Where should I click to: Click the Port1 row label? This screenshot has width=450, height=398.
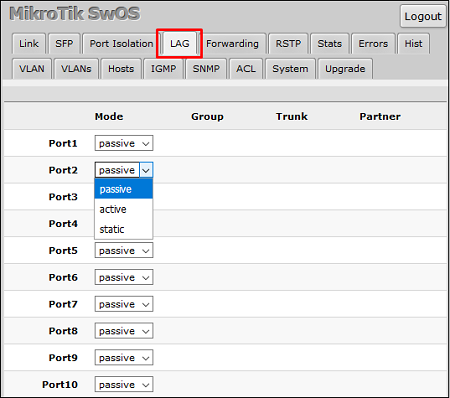pos(63,143)
